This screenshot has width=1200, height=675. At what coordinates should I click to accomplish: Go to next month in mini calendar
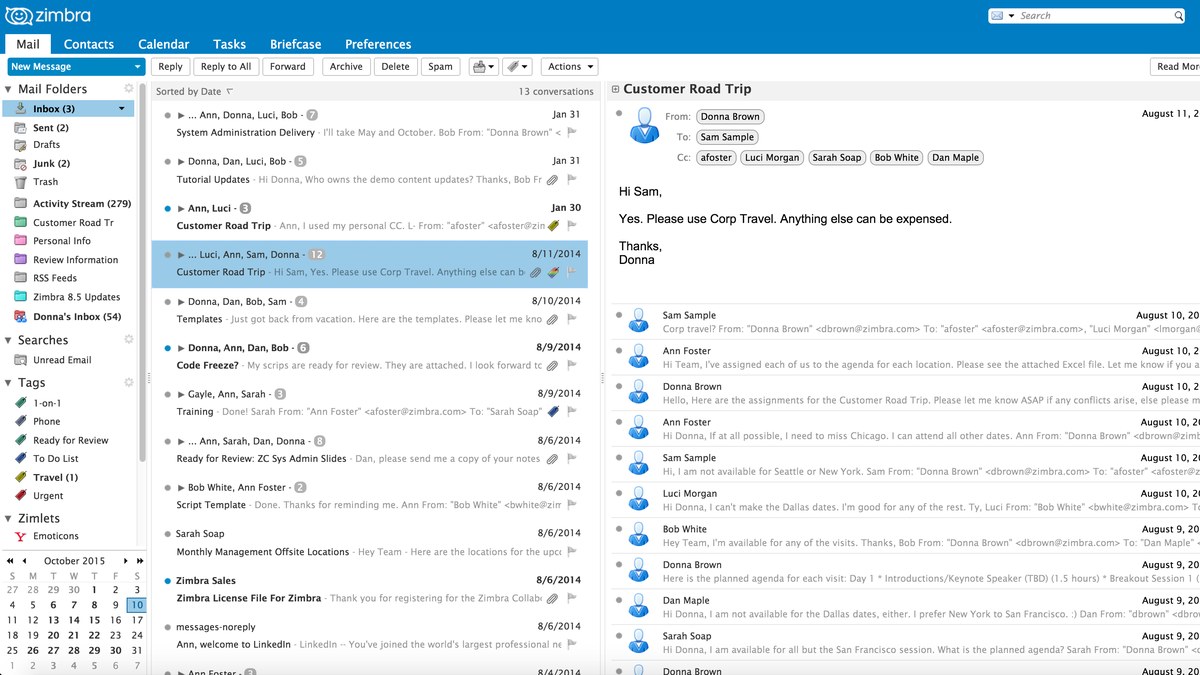126,561
